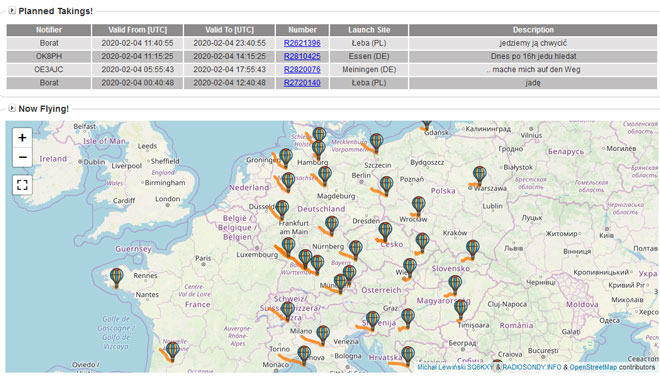Select the Essen (DE) launch site cell

tap(369, 56)
